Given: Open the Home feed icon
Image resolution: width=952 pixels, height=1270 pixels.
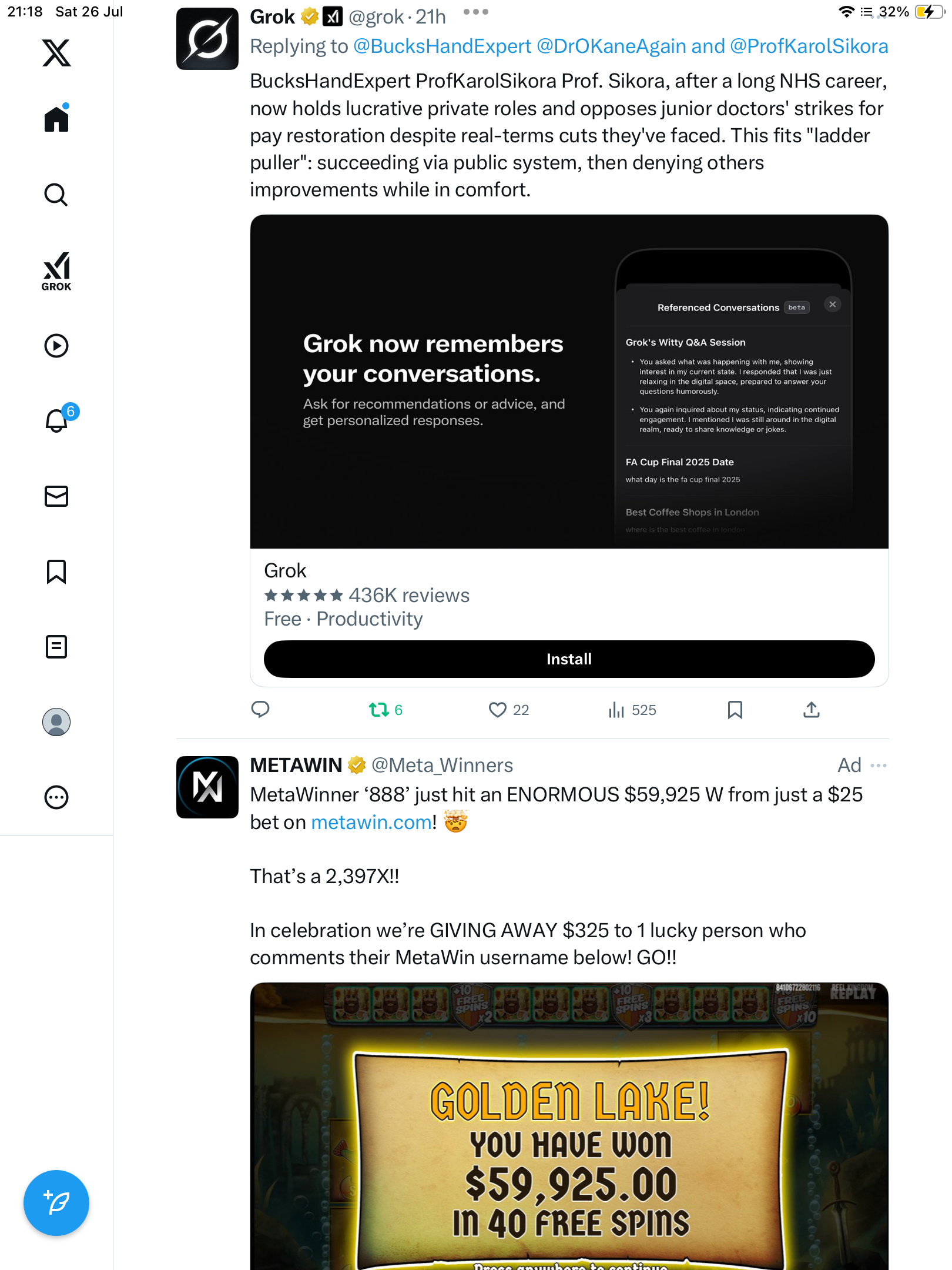Looking at the screenshot, I should (56, 118).
